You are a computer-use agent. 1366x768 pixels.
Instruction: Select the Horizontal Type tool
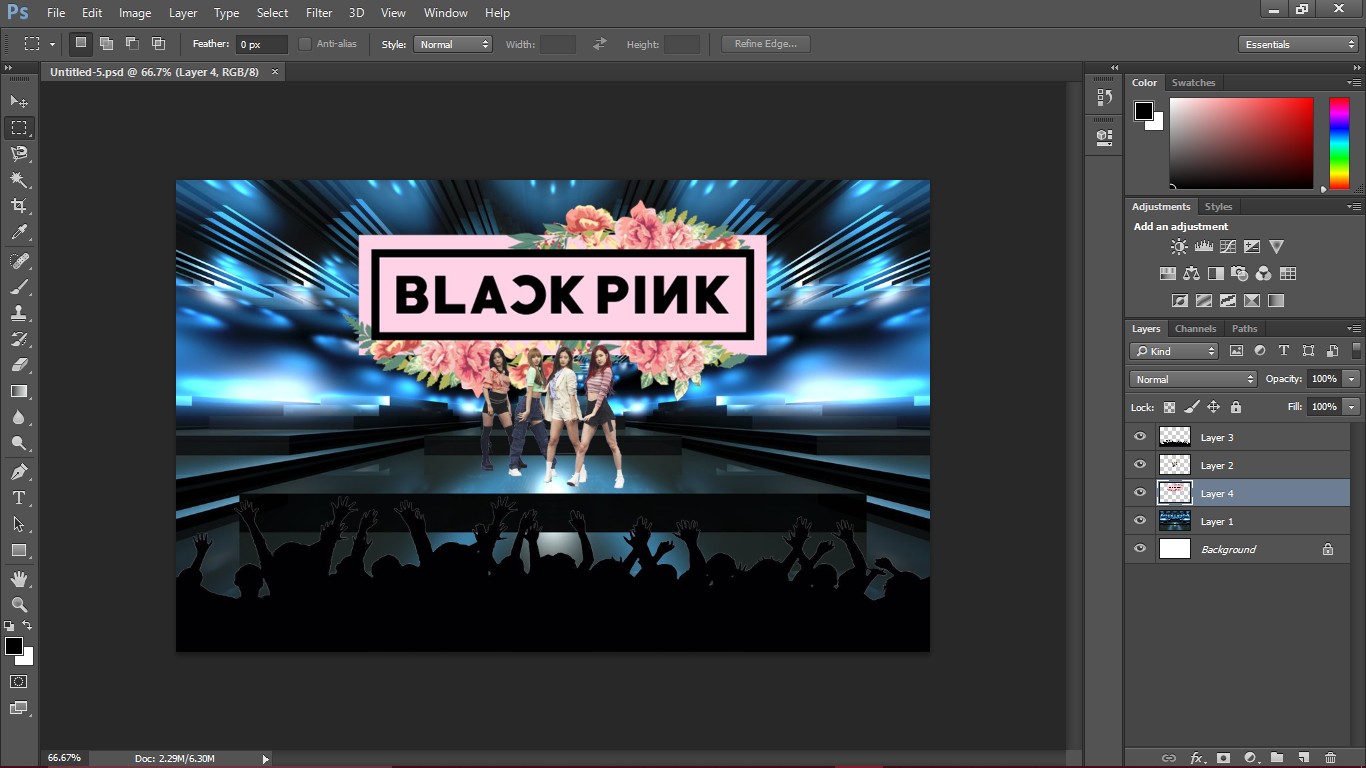pyautogui.click(x=19, y=498)
